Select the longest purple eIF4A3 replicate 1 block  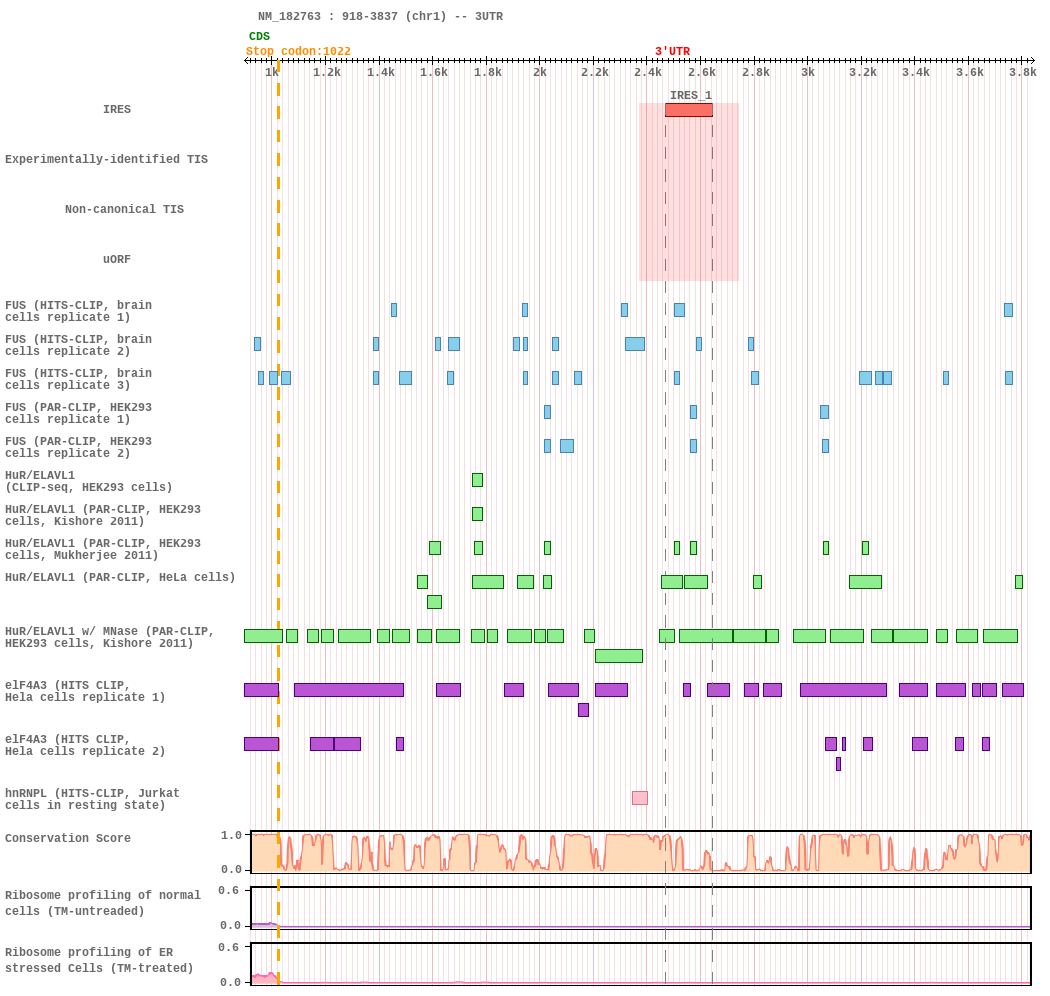(x=349, y=690)
